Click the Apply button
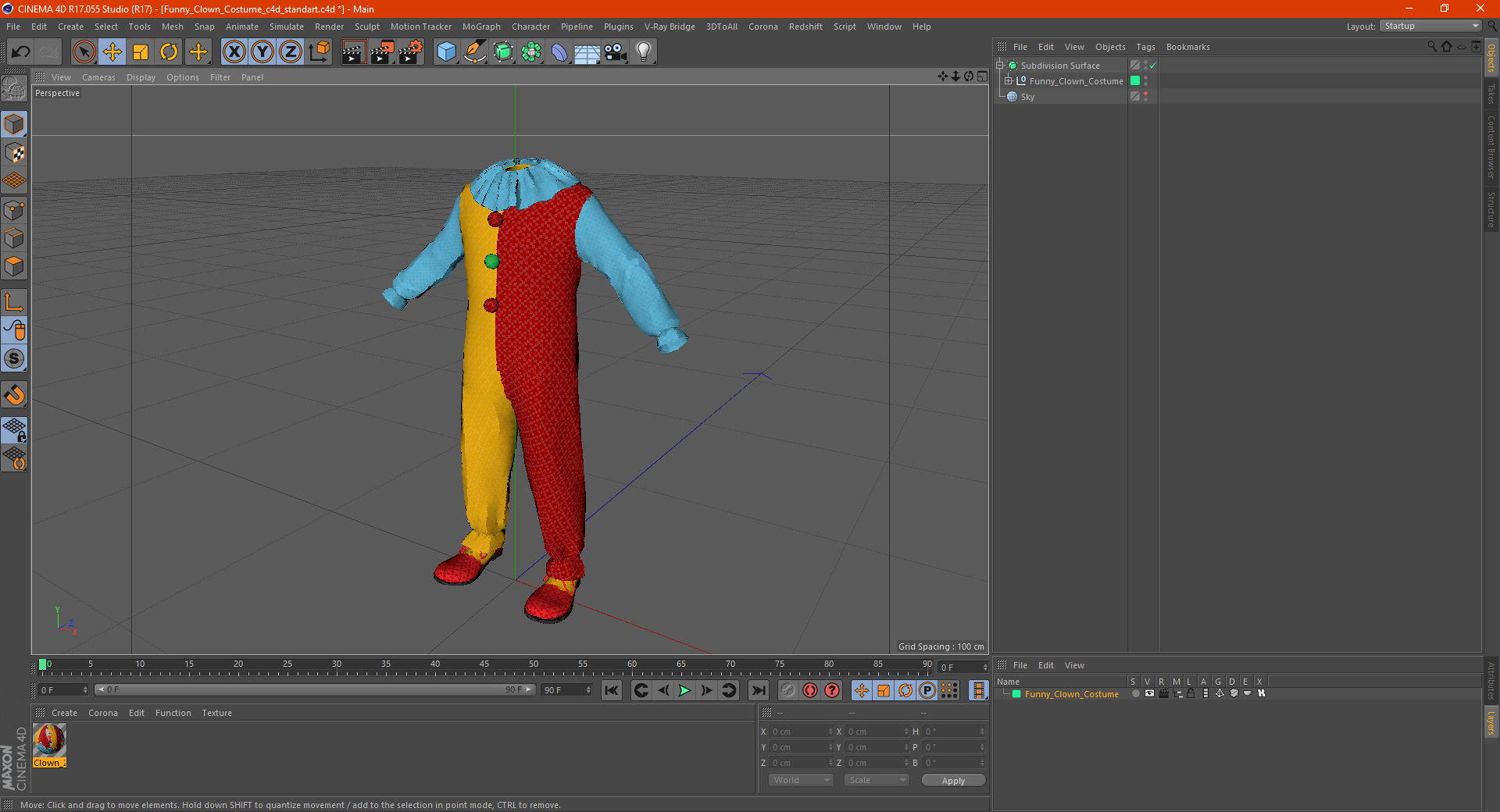 point(953,781)
